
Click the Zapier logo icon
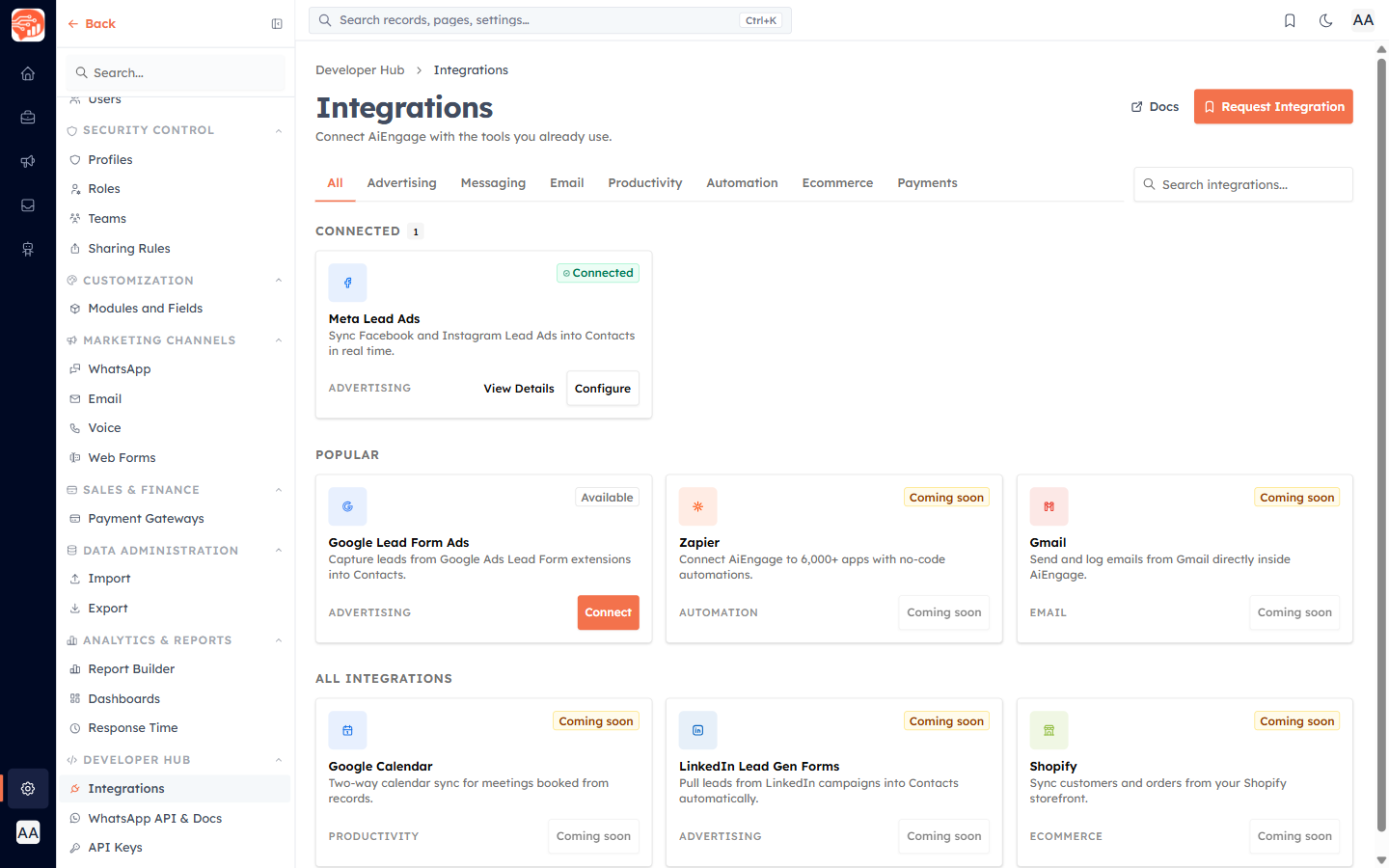(698, 506)
